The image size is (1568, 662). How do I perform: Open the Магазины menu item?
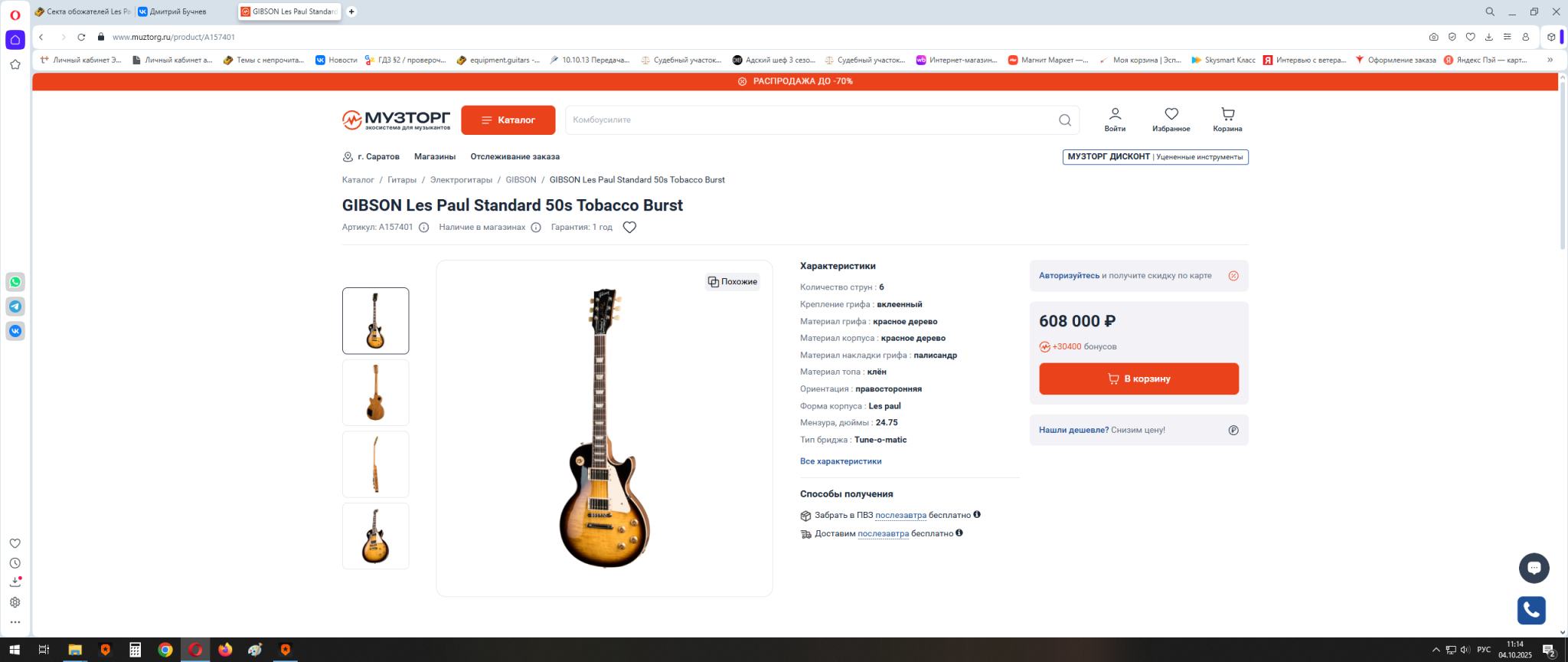[434, 157]
